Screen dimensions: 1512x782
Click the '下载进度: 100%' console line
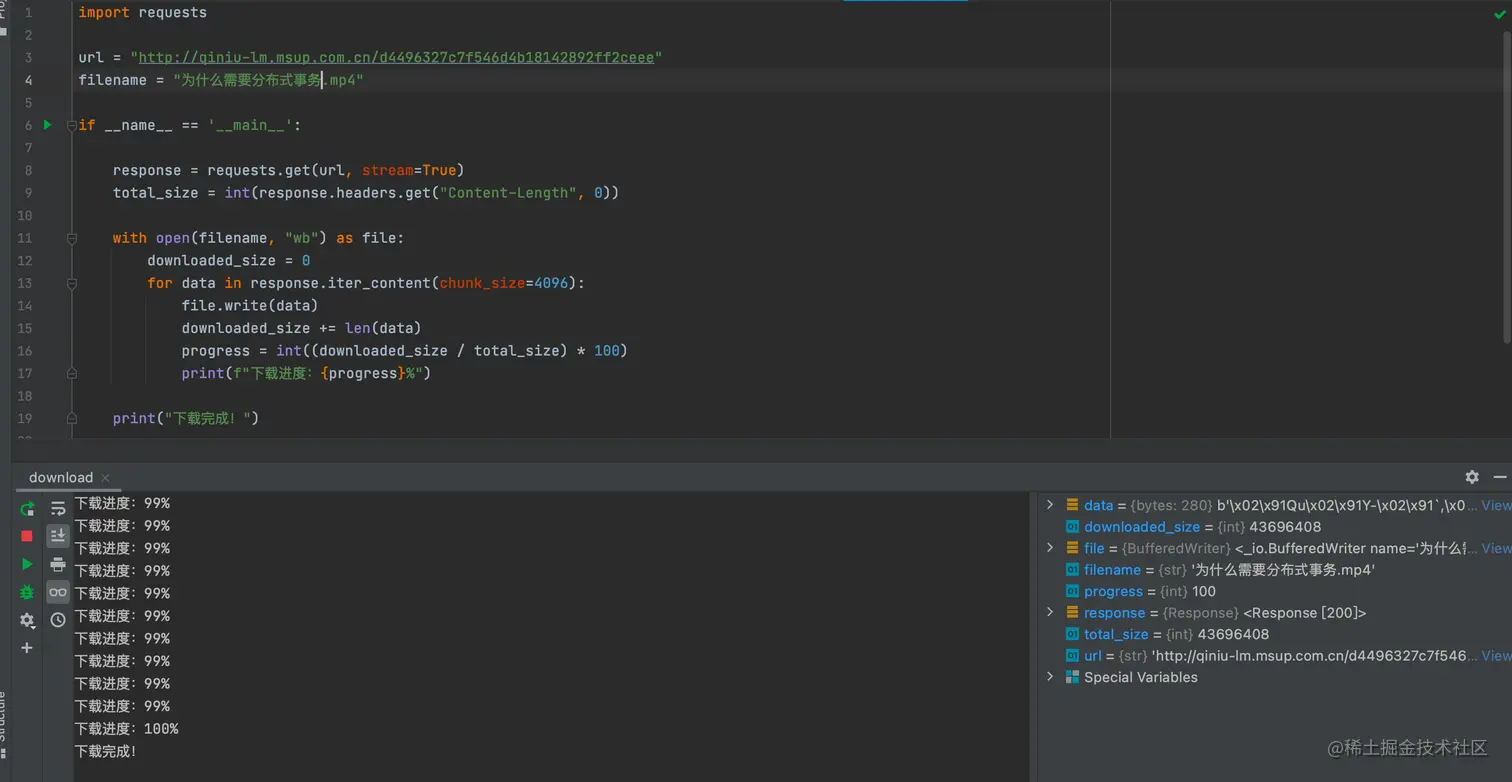(x=127, y=729)
